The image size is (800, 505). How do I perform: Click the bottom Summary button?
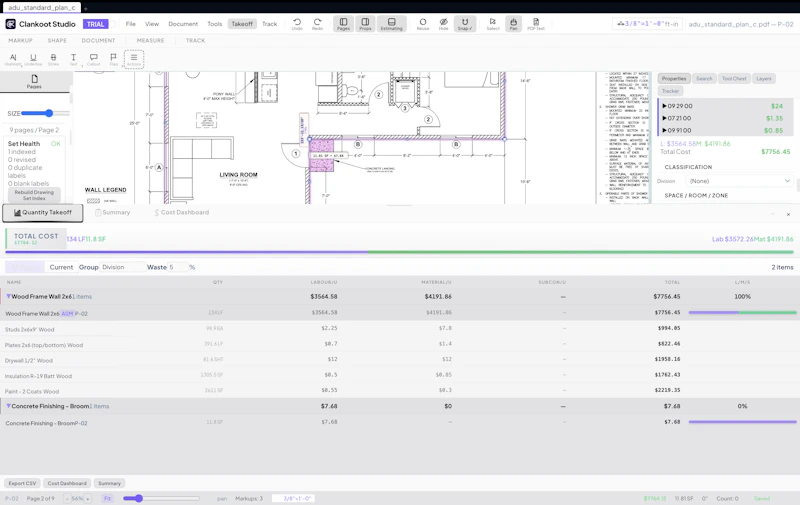click(x=109, y=483)
